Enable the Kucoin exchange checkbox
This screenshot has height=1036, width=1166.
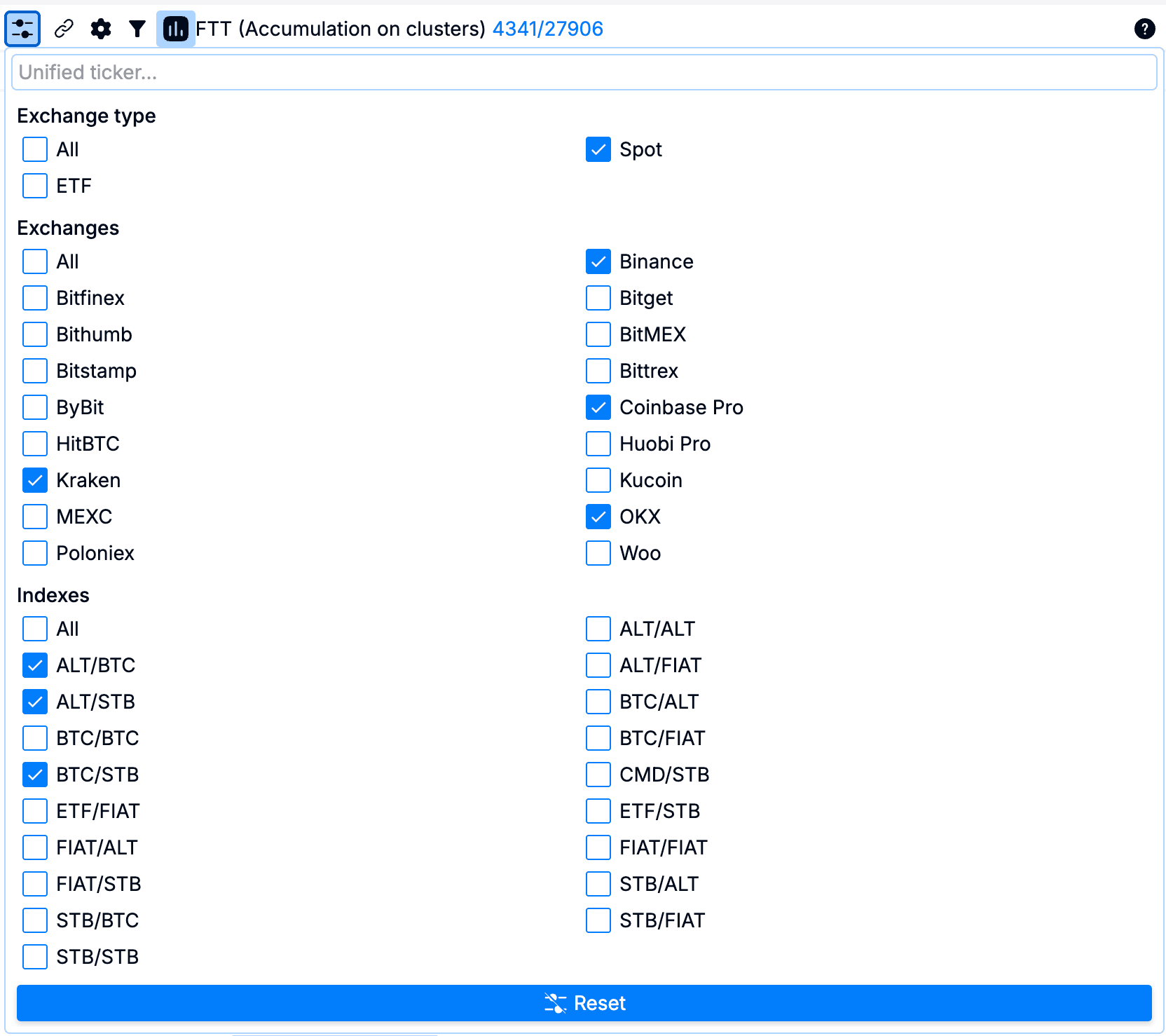pos(598,480)
